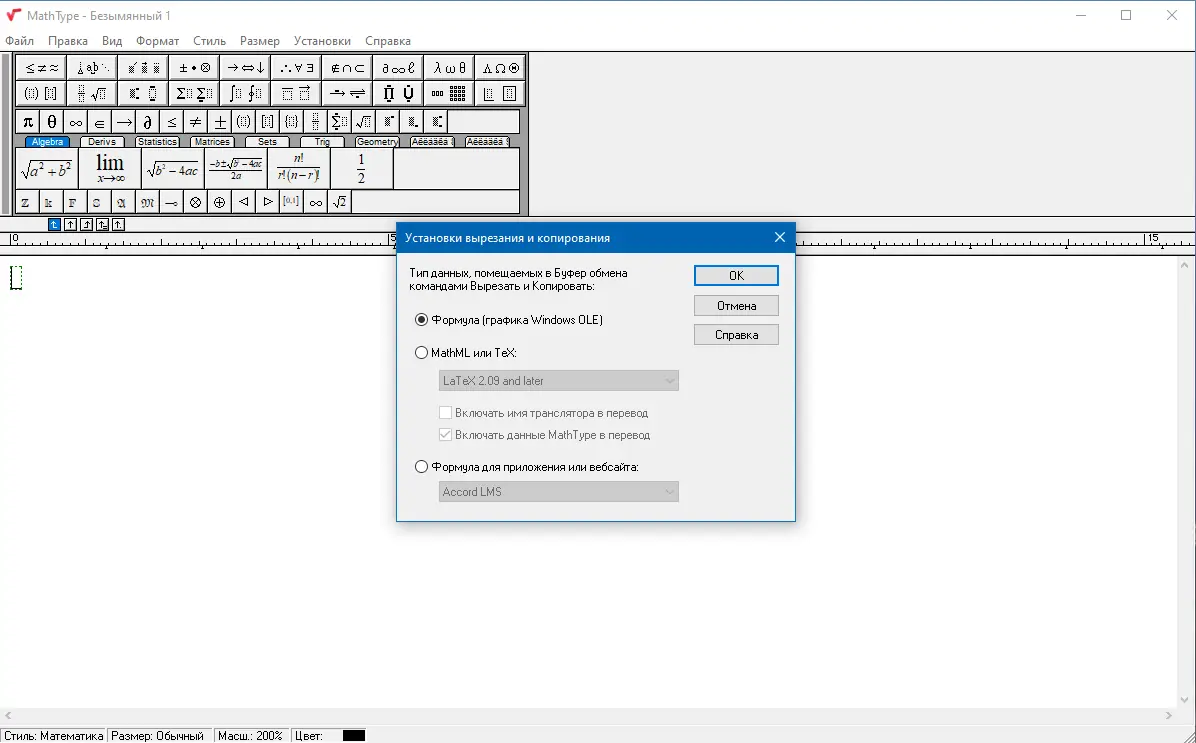Viewport: 1196px width, 743px height.
Task: Open the set theory symbols palette (∉ ∩ ⊂)
Action: click(347, 68)
